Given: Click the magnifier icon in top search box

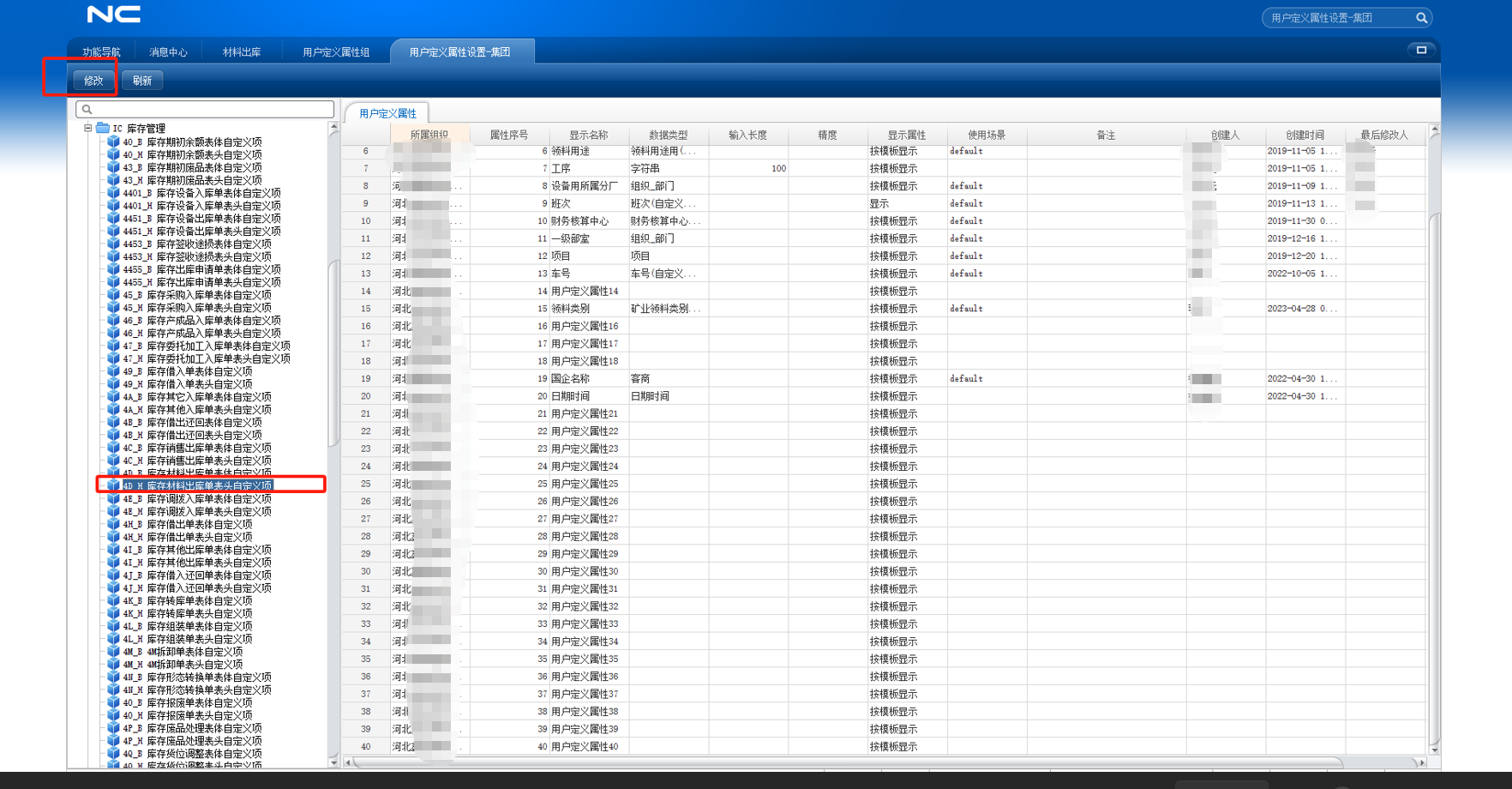Looking at the screenshot, I should point(1421,18).
